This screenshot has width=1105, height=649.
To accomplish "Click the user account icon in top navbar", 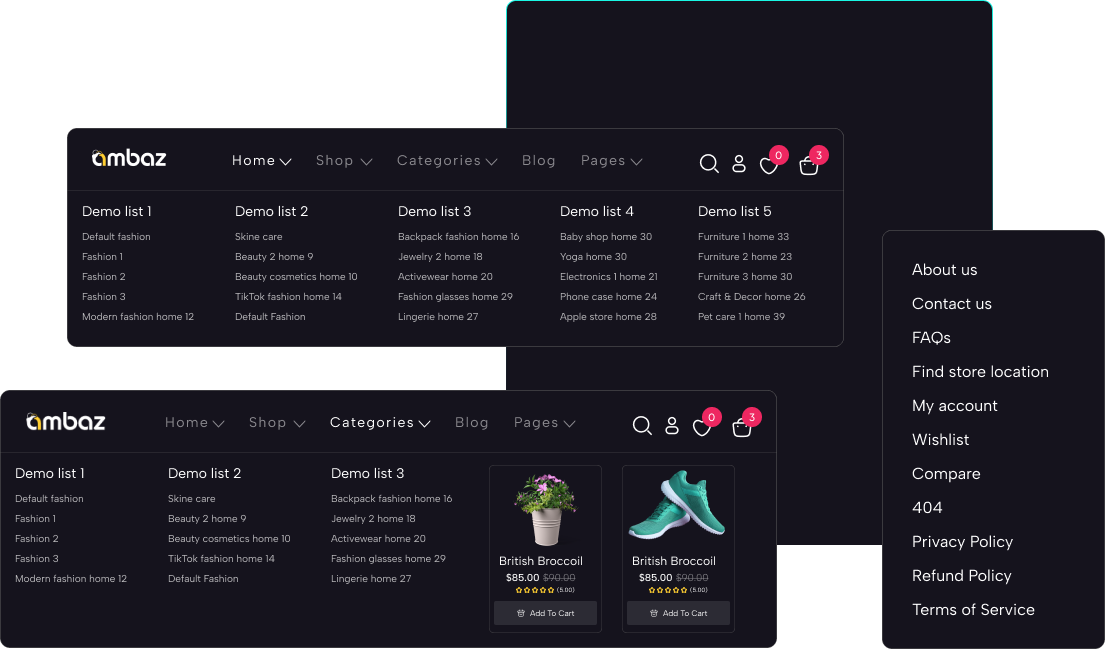I will pos(739,163).
